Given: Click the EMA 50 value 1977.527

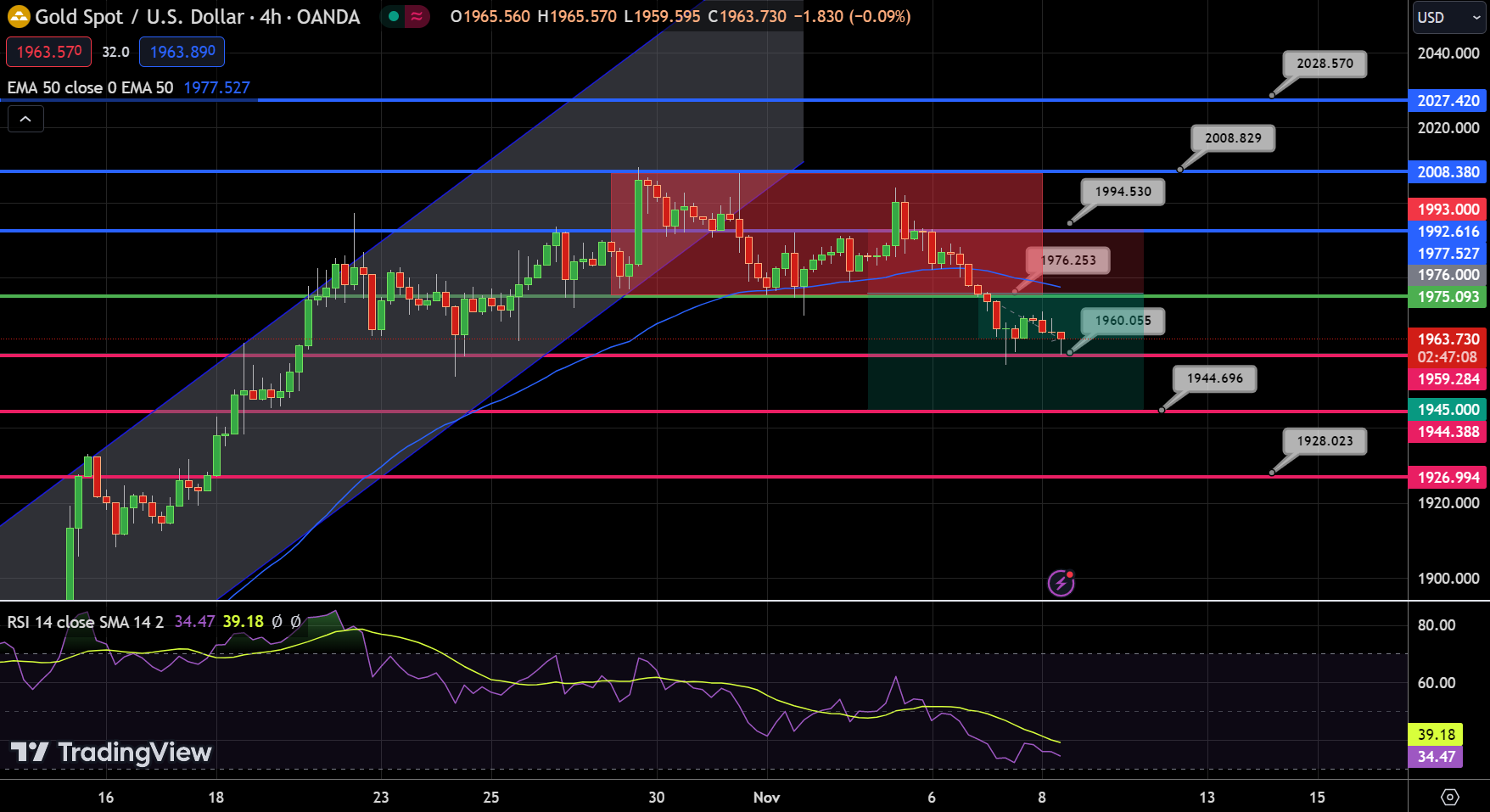Looking at the screenshot, I should click(x=217, y=87).
